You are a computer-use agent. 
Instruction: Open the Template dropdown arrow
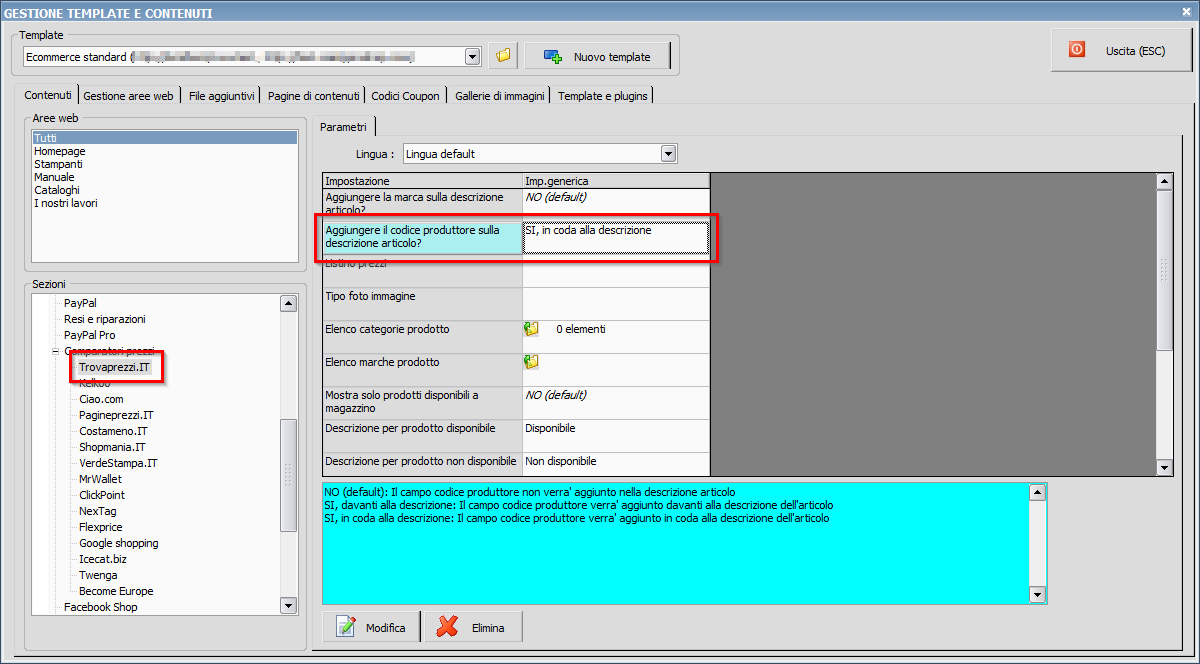pos(473,57)
